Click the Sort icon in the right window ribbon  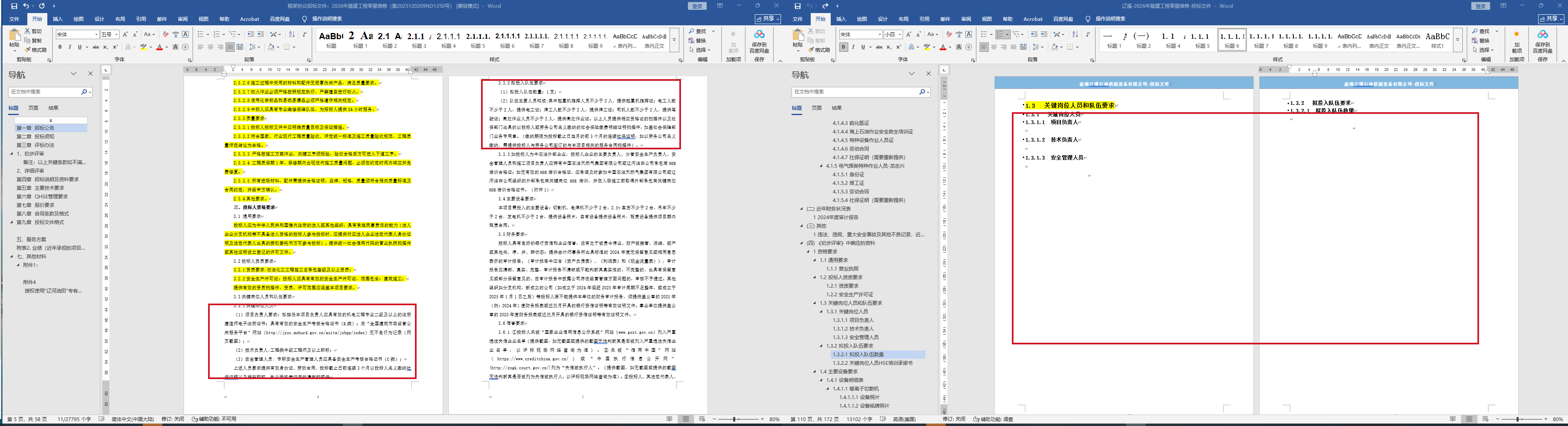(x=1075, y=35)
